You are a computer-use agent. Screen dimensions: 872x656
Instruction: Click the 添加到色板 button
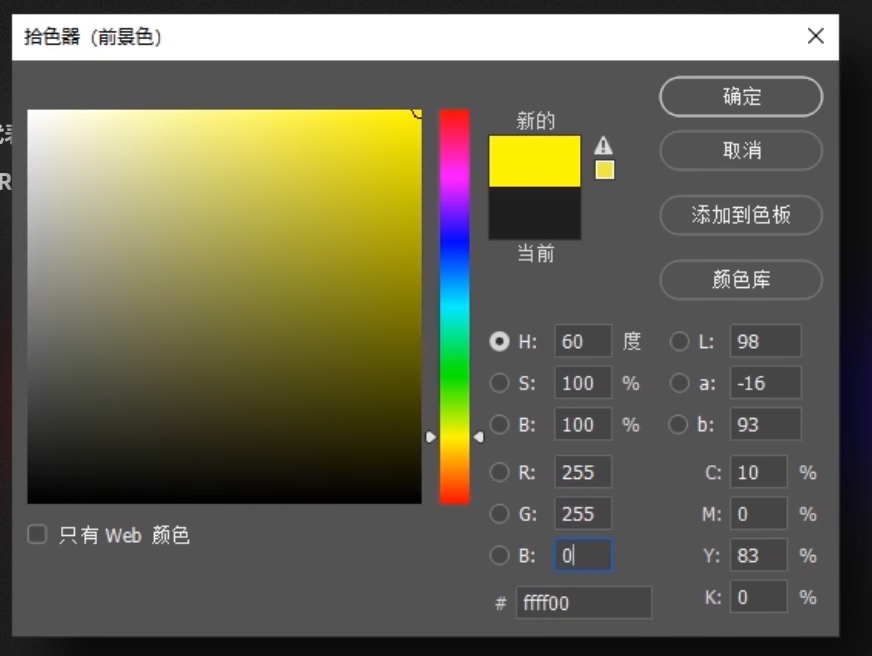[741, 215]
